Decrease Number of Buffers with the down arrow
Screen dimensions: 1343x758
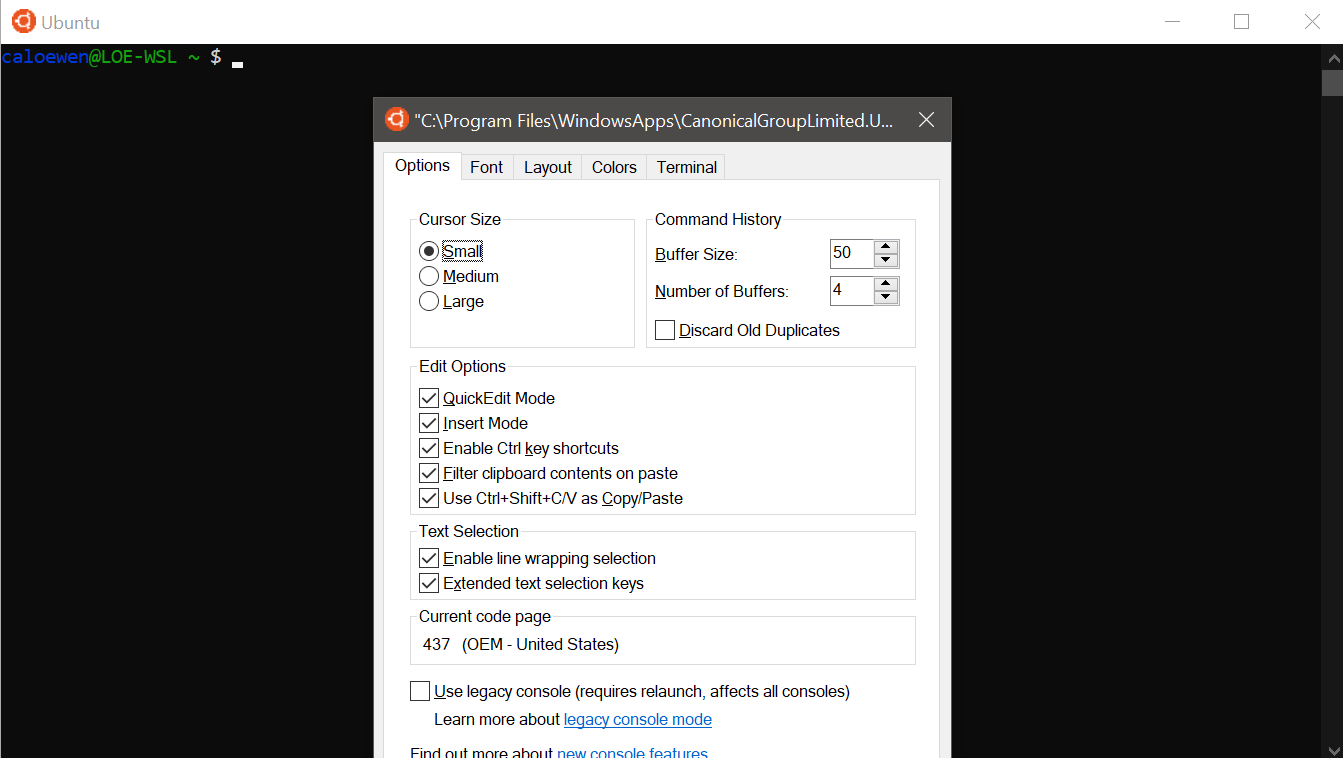(x=886, y=296)
